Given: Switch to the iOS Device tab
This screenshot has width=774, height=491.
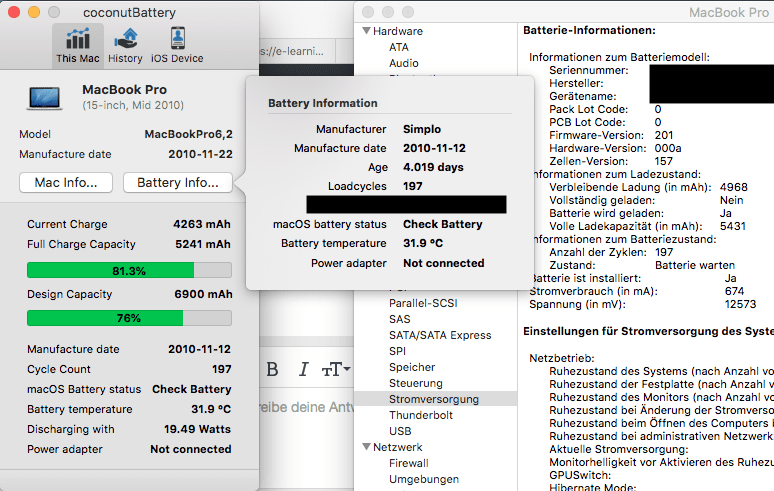Looking at the screenshot, I should [177, 46].
